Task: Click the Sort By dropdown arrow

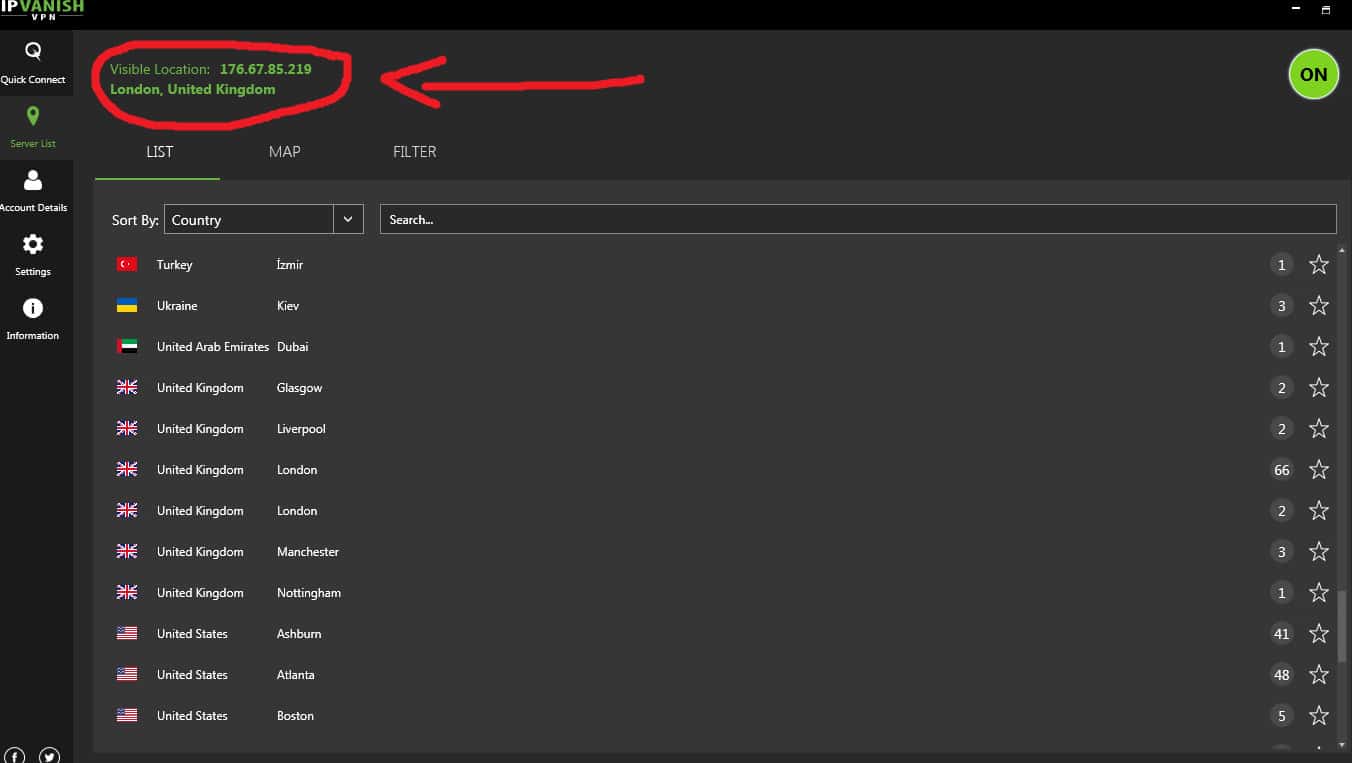Action: point(348,219)
